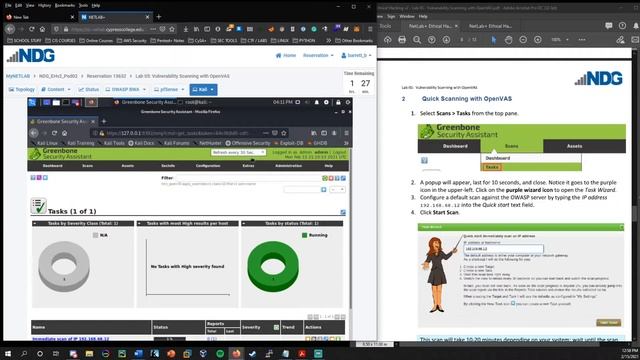Image resolution: width=640 pixels, height=360 pixels.
Task: Open the Refresh every 30 Sec dropdown
Action: pyautogui.click(x=238, y=152)
